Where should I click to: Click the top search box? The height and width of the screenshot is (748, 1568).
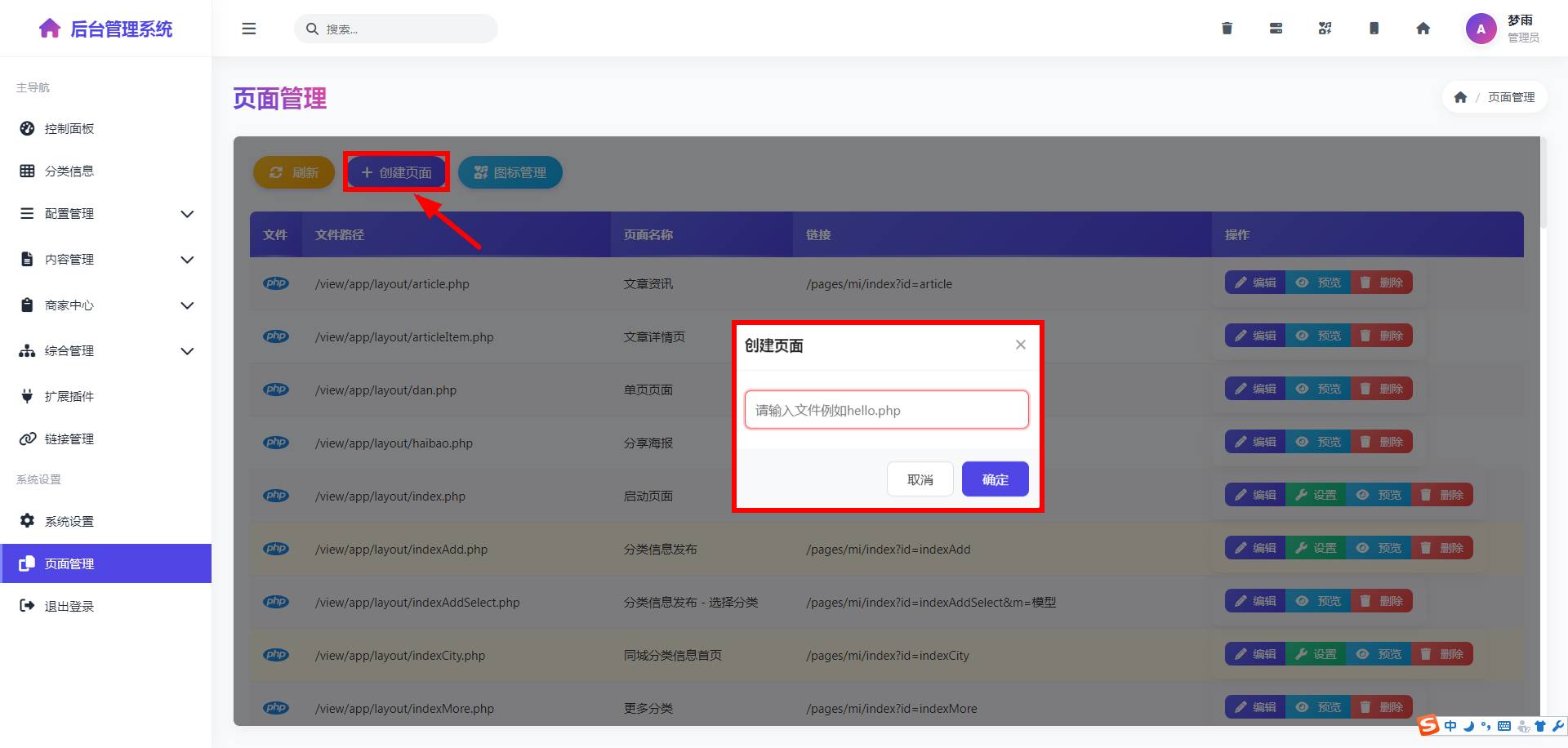point(396,29)
